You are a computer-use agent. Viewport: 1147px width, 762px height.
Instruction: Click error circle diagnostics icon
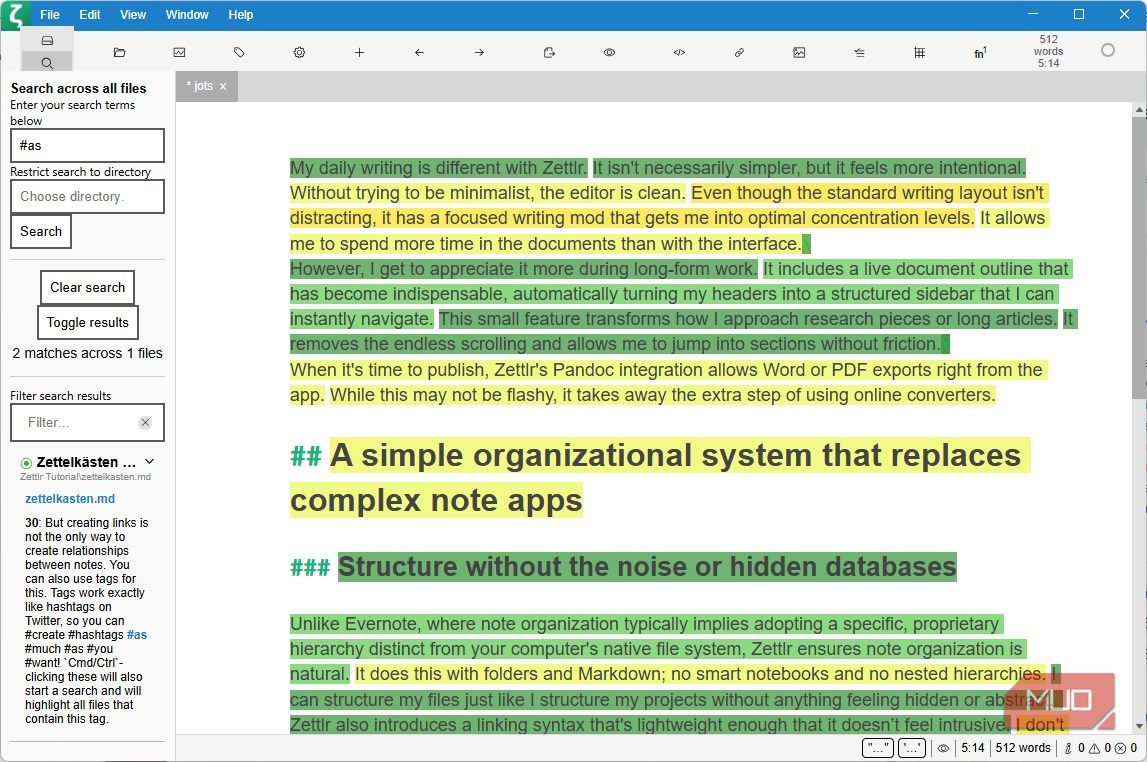click(1121, 748)
